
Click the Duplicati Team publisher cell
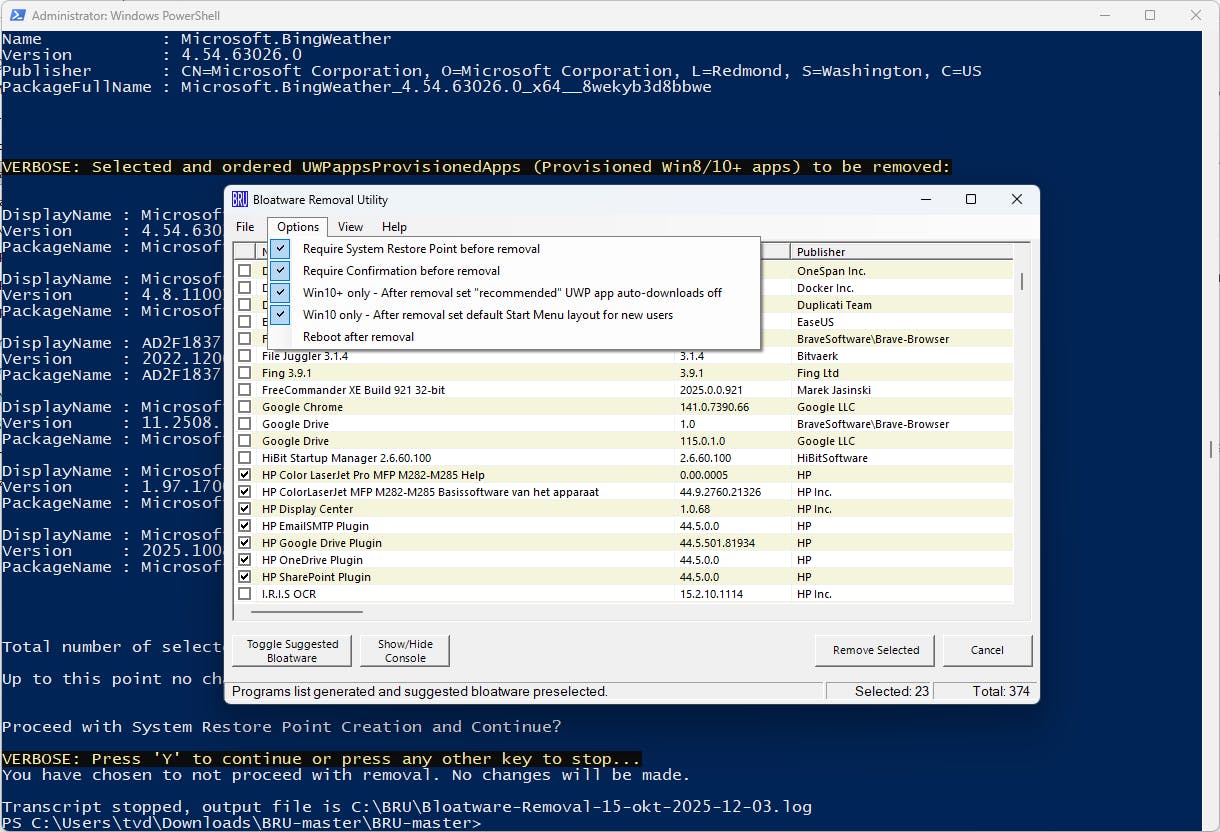834,305
